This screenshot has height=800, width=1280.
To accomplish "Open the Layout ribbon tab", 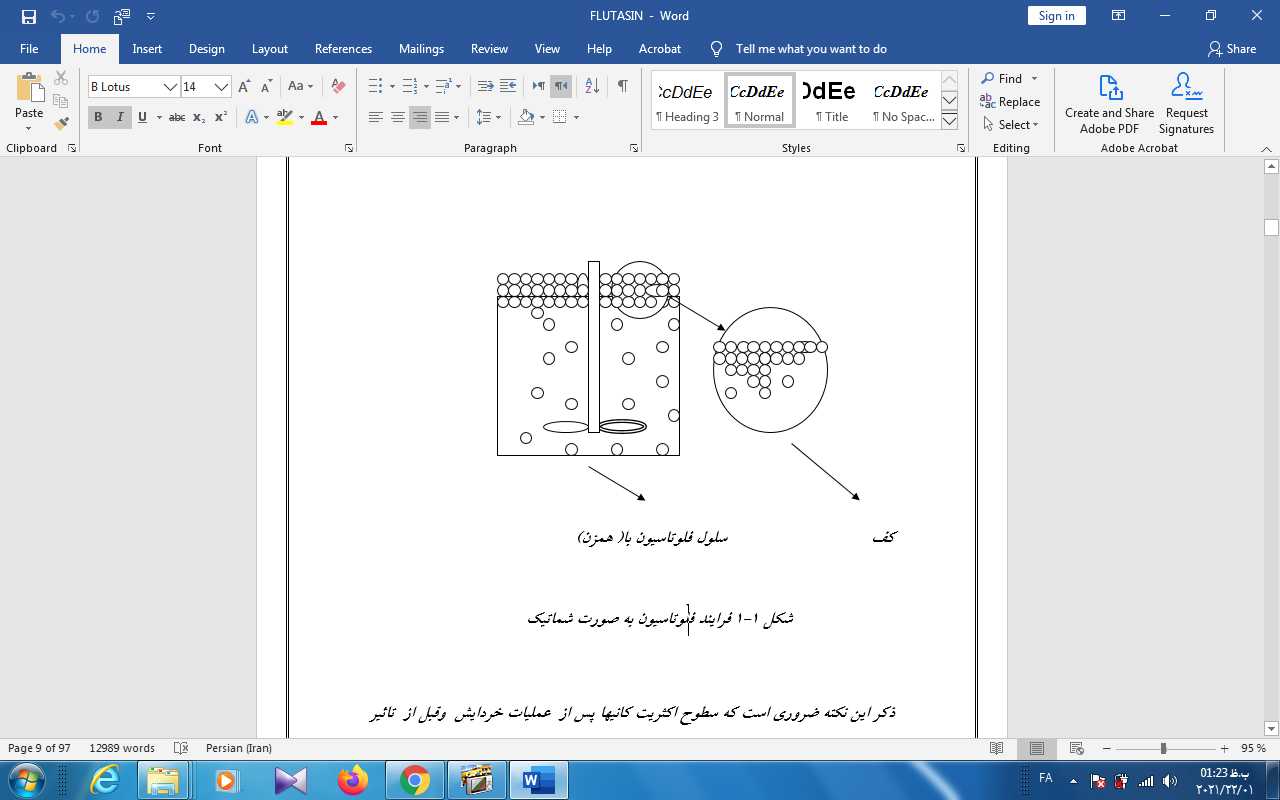I will tap(269, 49).
